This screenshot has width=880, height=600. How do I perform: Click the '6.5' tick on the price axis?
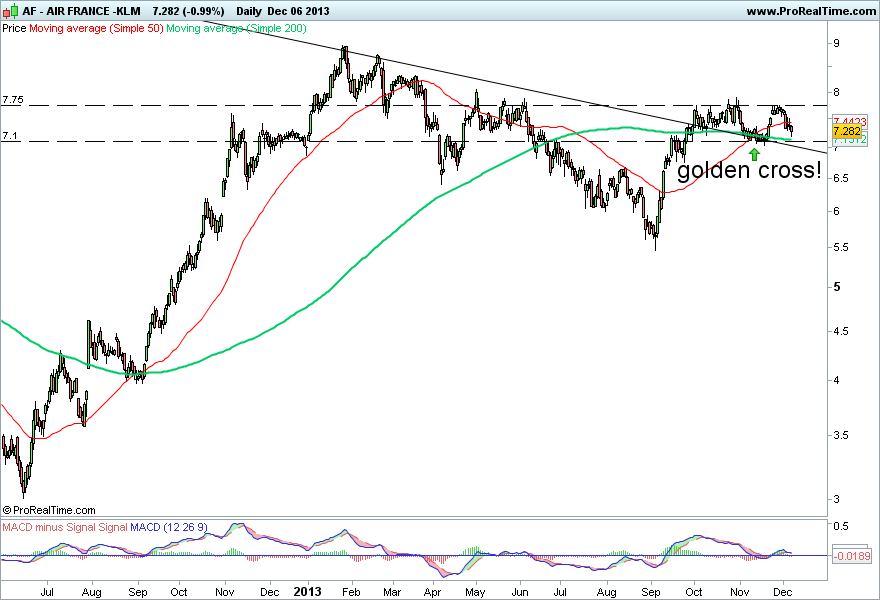click(x=840, y=178)
